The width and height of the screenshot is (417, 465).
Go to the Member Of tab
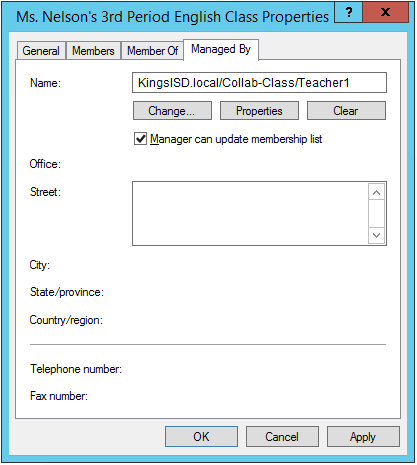coord(153,51)
